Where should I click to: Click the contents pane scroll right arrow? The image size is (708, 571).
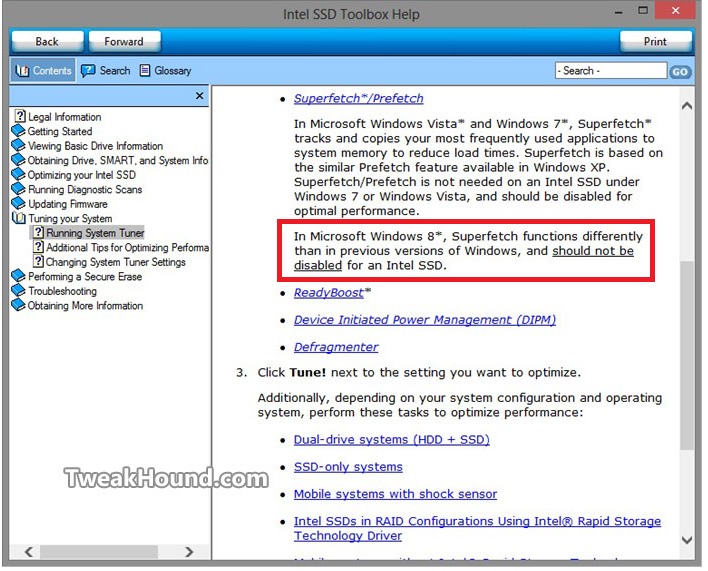pos(189,552)
